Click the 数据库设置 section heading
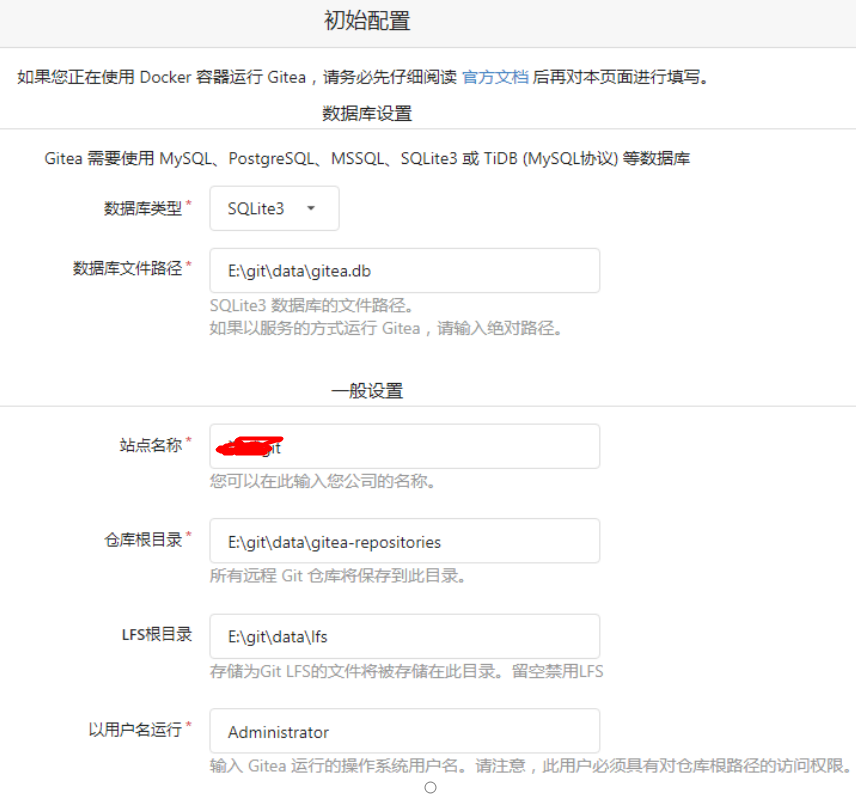The image size is (856, 797). pos(367,114)
